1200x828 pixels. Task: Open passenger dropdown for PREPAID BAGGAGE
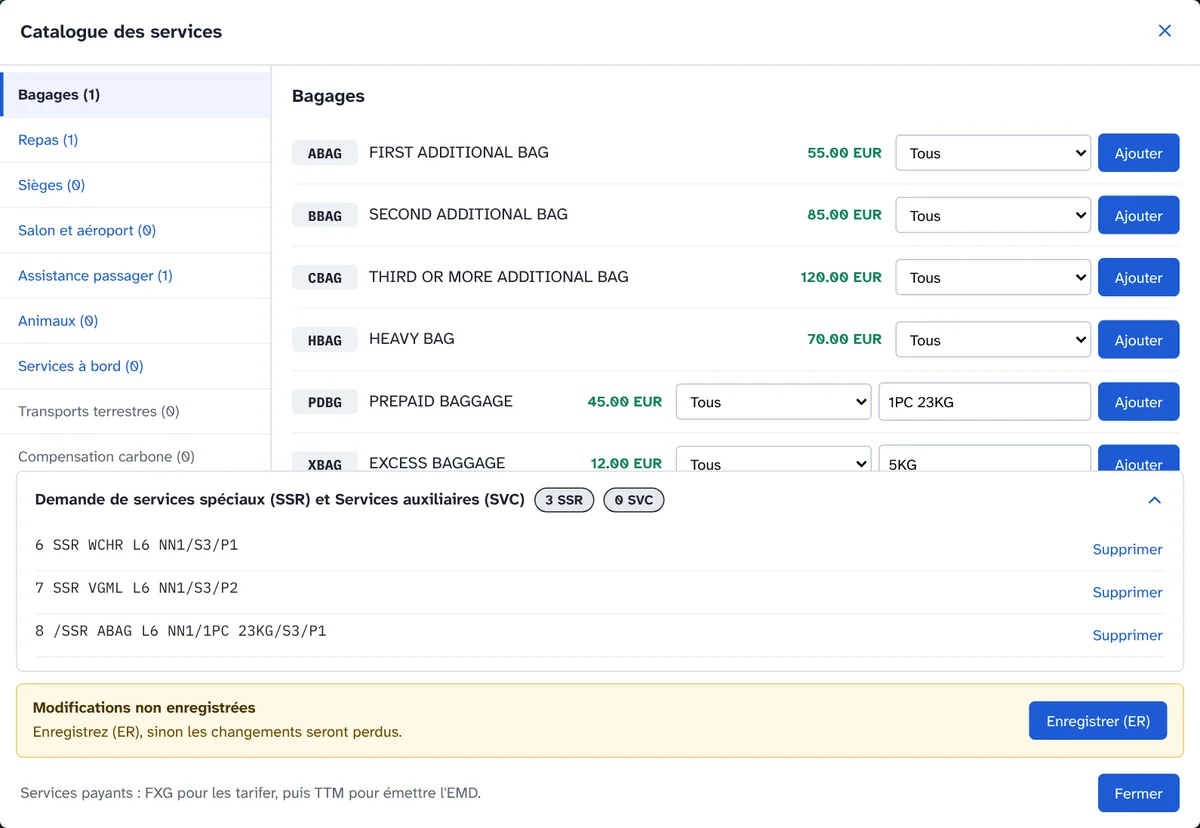(x=773, y=402)
